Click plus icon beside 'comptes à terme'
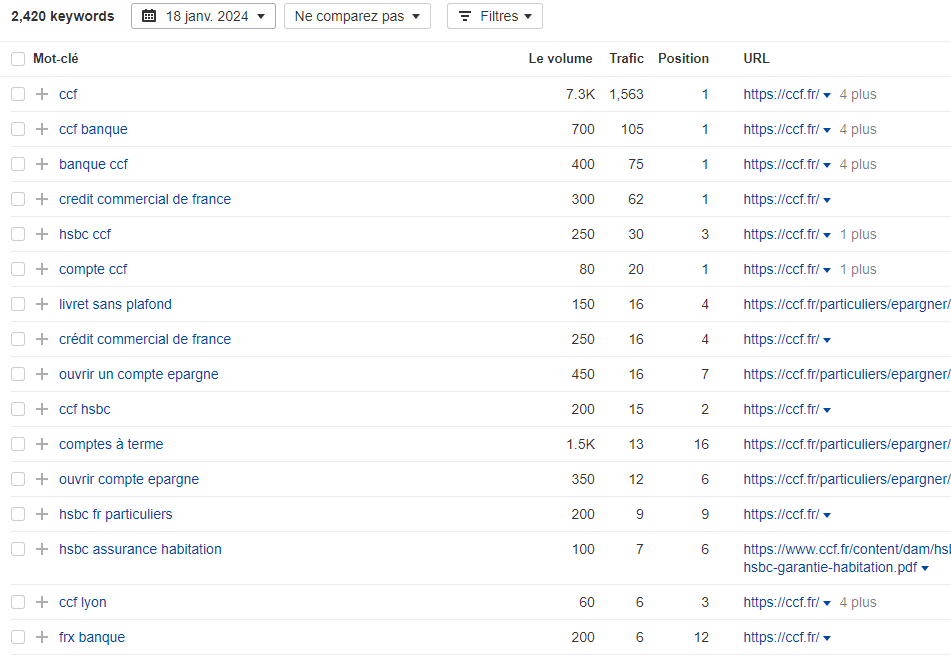This screenshot has height=660, width=951. [42, 444]
